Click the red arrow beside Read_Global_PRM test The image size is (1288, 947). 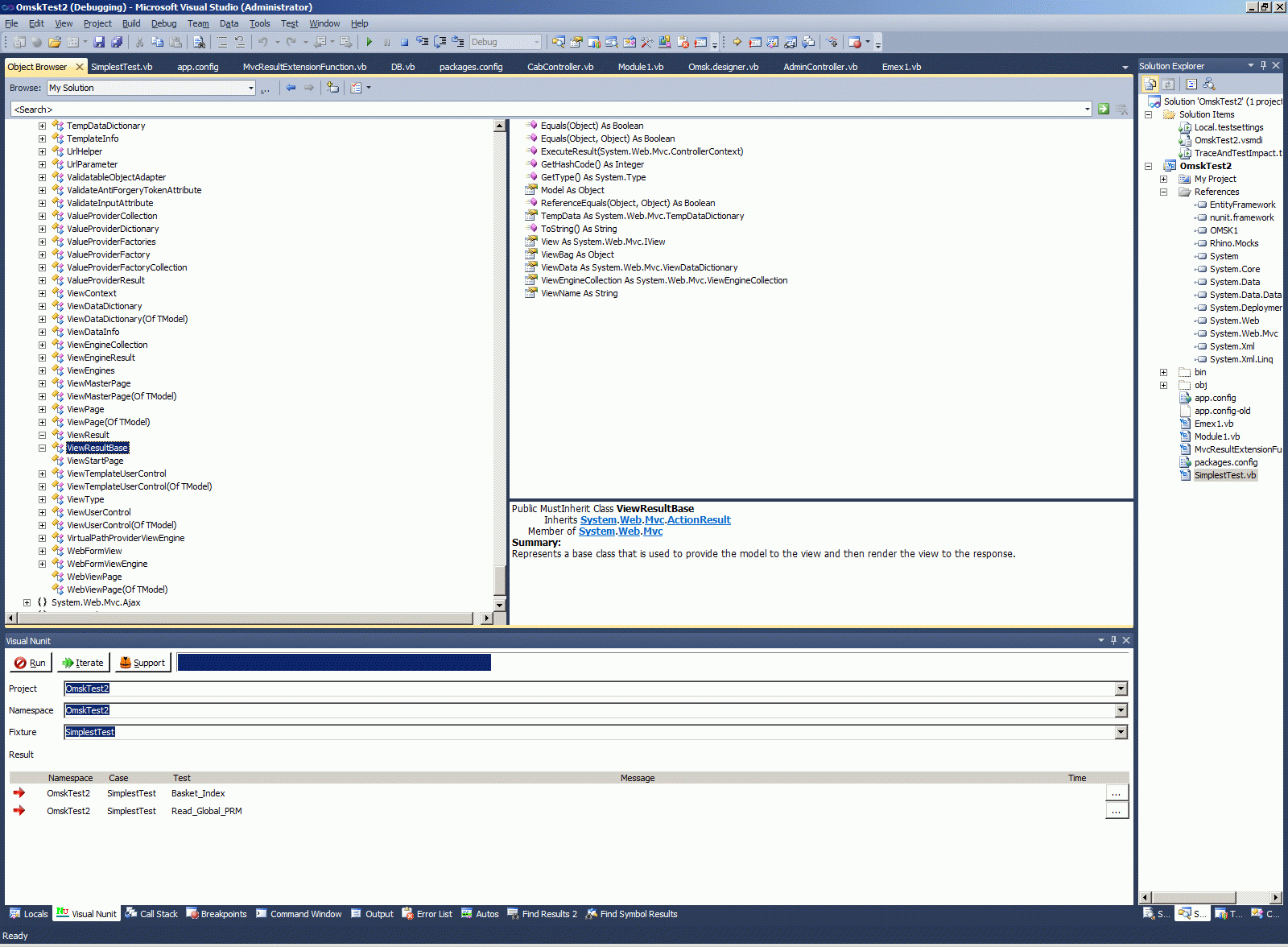click(x=19, y=811)
